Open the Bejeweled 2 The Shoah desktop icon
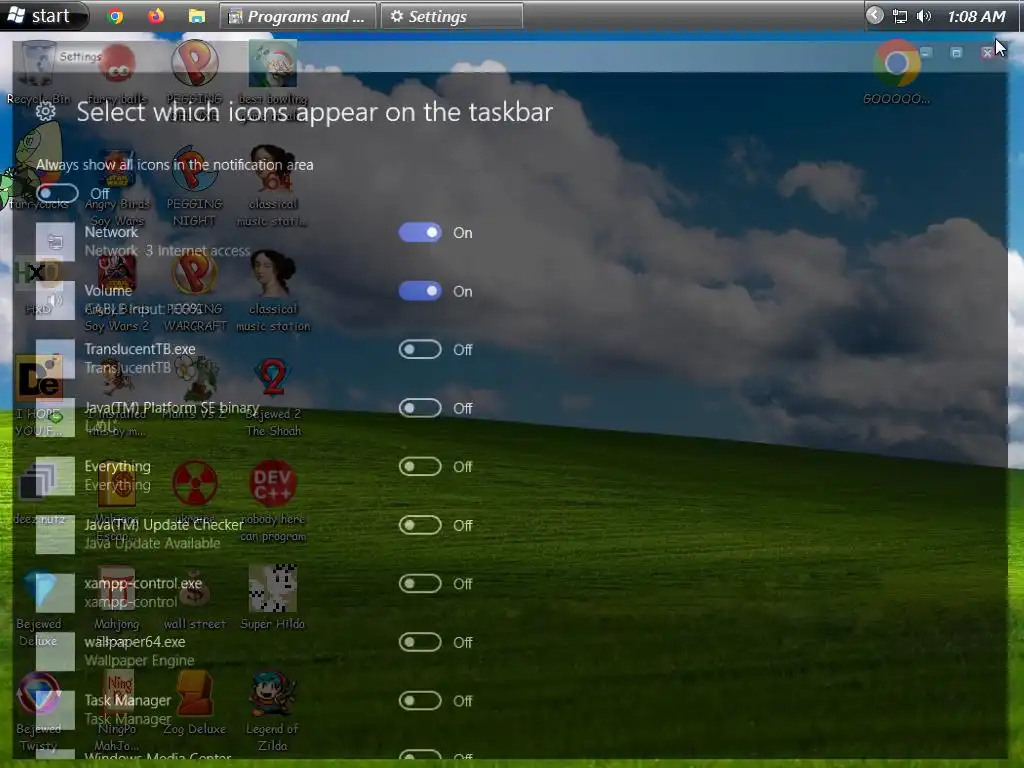1024x768 pixels. [273, 398]
